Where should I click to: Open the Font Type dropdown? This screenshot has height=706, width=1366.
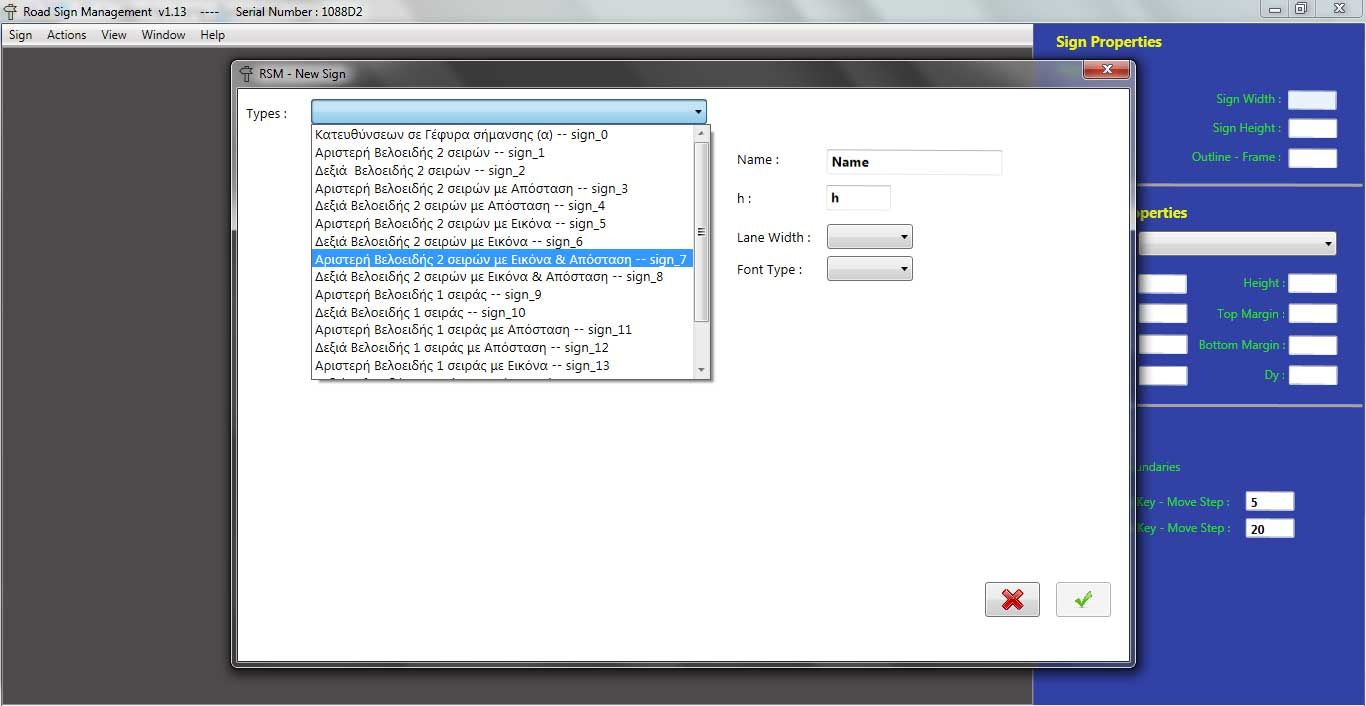pos(869,268)
